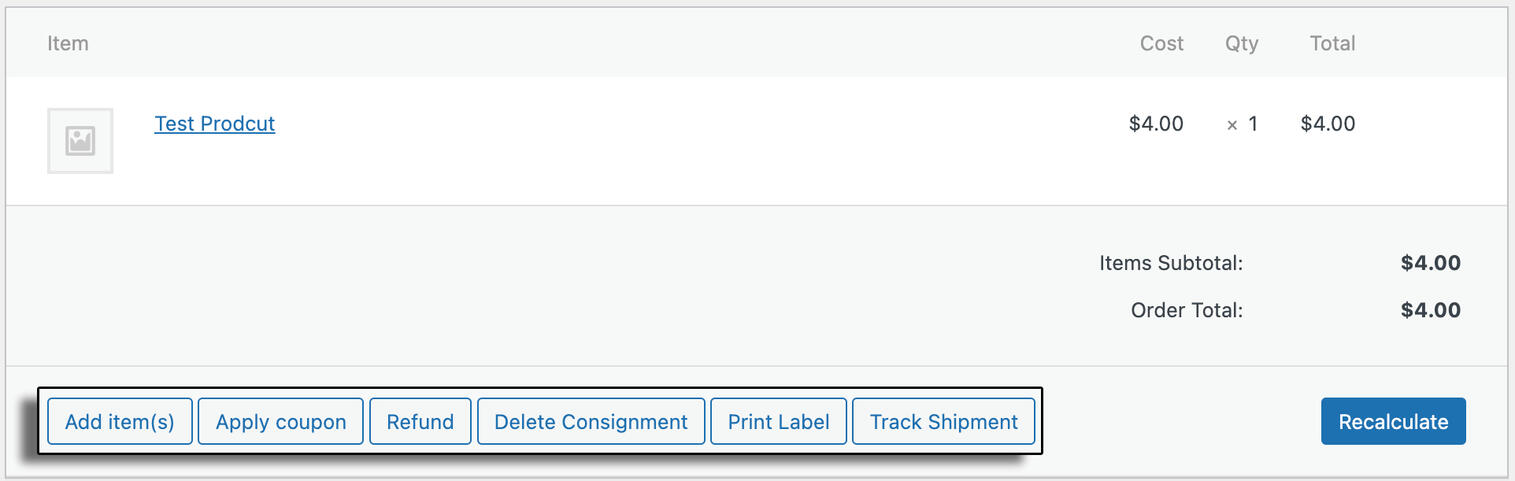Click the Total column header

[x=1332, y=44]
